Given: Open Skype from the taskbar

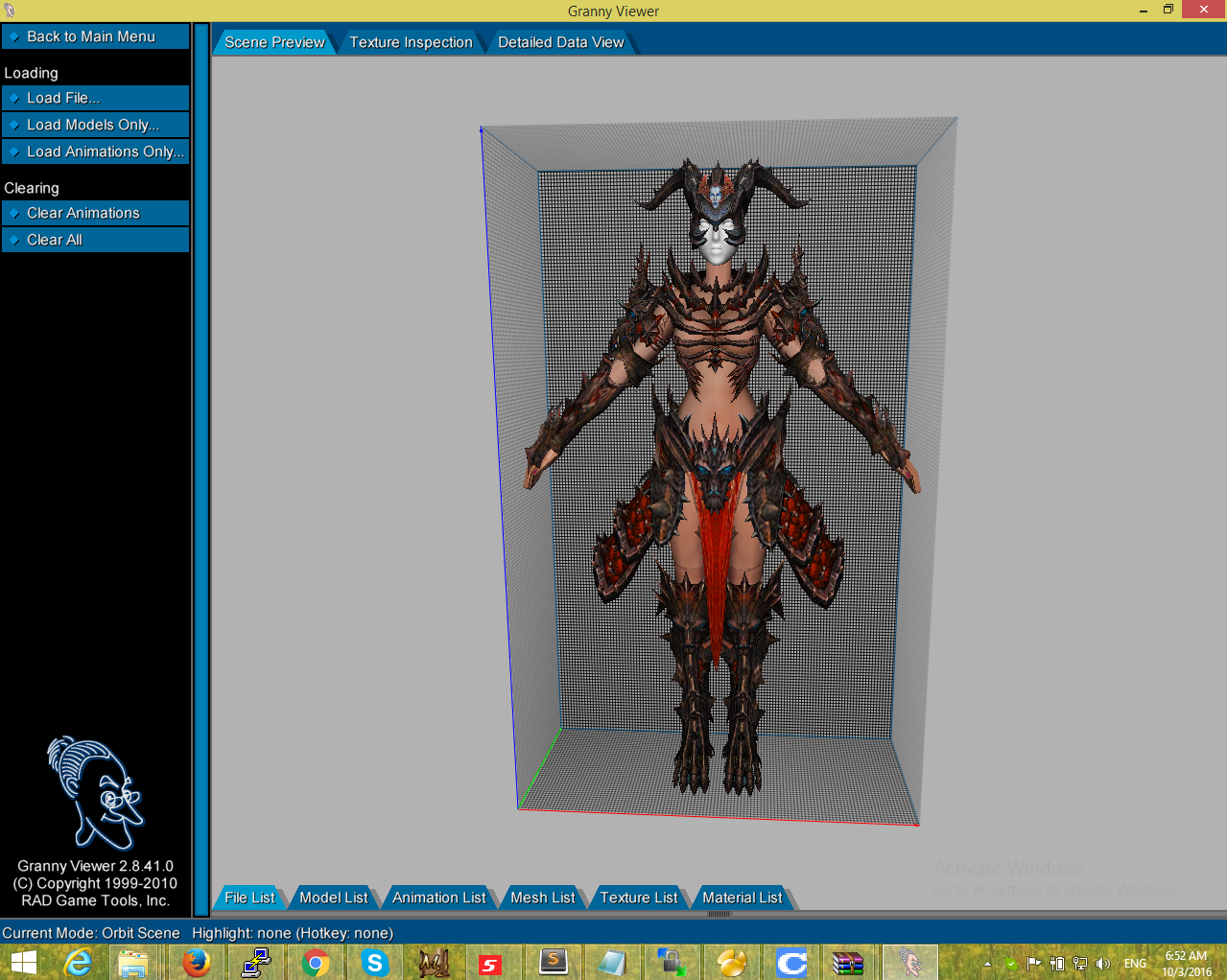Looking at the screenshot, I should tap(374, 963).
